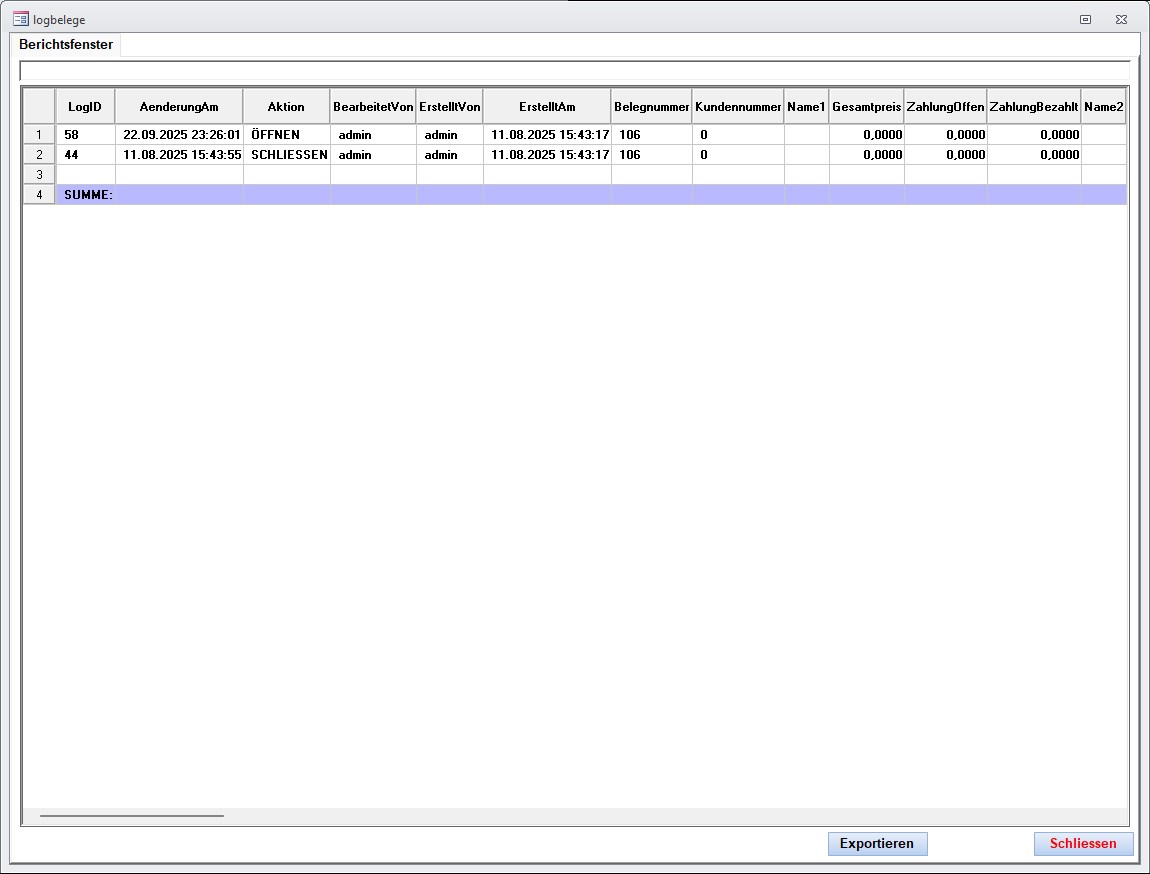
Task: Click the ErstelltAm column header
Action: pos(547,107)
